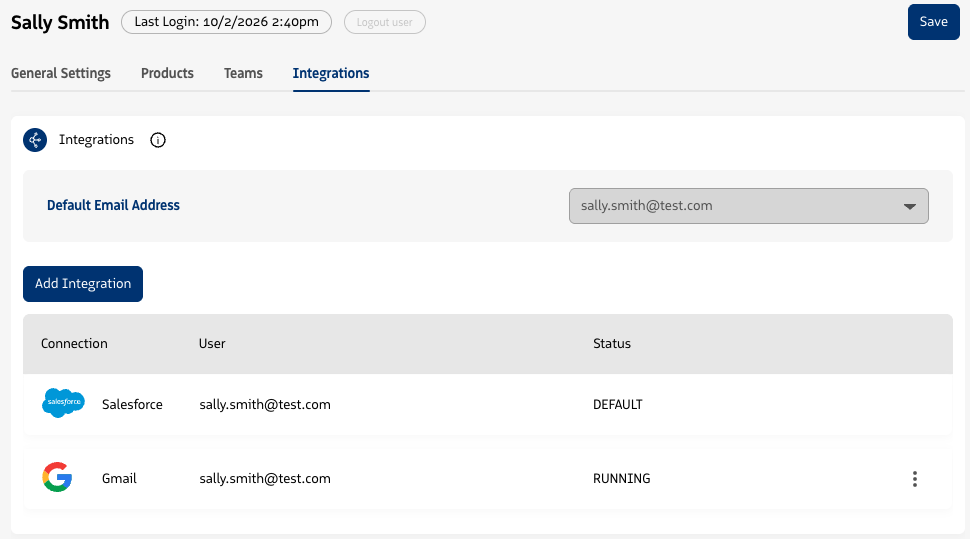Click the Save button

click(934, 22)
